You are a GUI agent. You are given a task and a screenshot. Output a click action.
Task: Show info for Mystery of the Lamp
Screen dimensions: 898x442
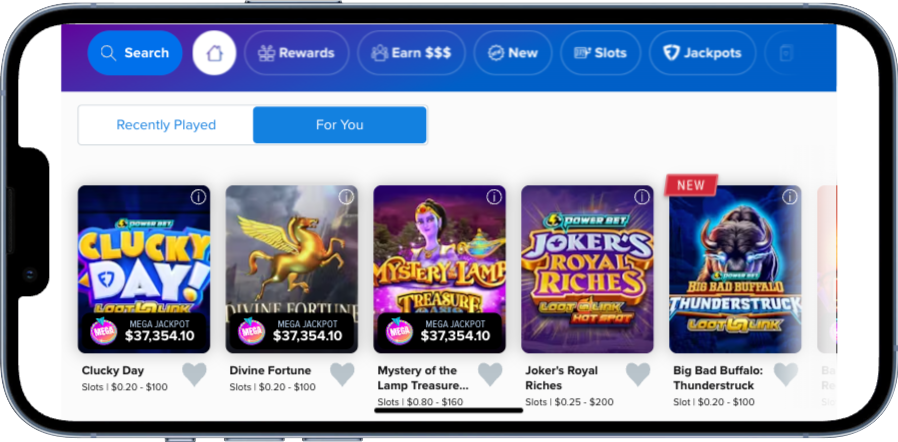[494, 197]
